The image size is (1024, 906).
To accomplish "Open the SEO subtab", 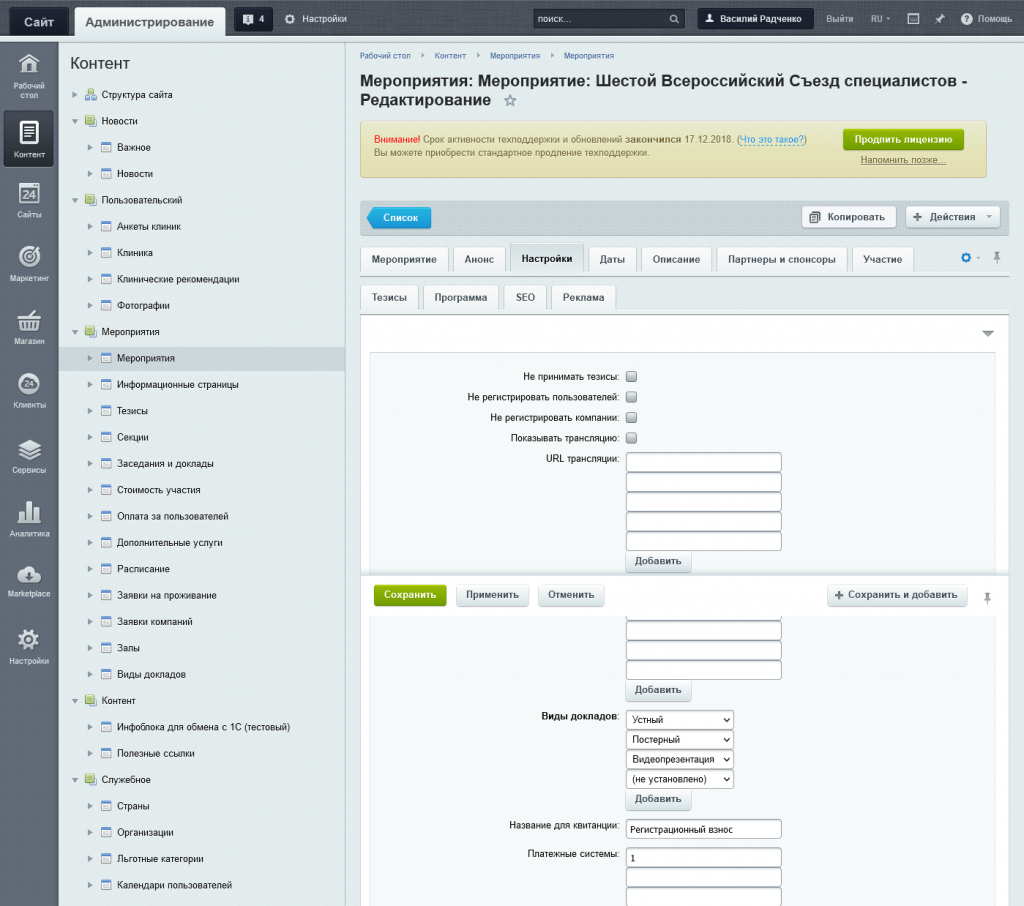I will coord(524,297).
